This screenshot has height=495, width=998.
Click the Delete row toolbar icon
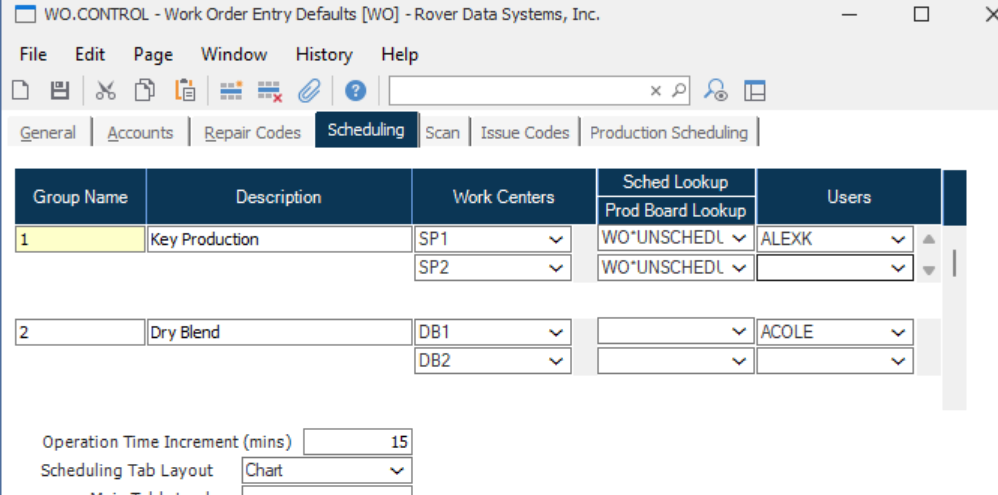coord(270,91)
